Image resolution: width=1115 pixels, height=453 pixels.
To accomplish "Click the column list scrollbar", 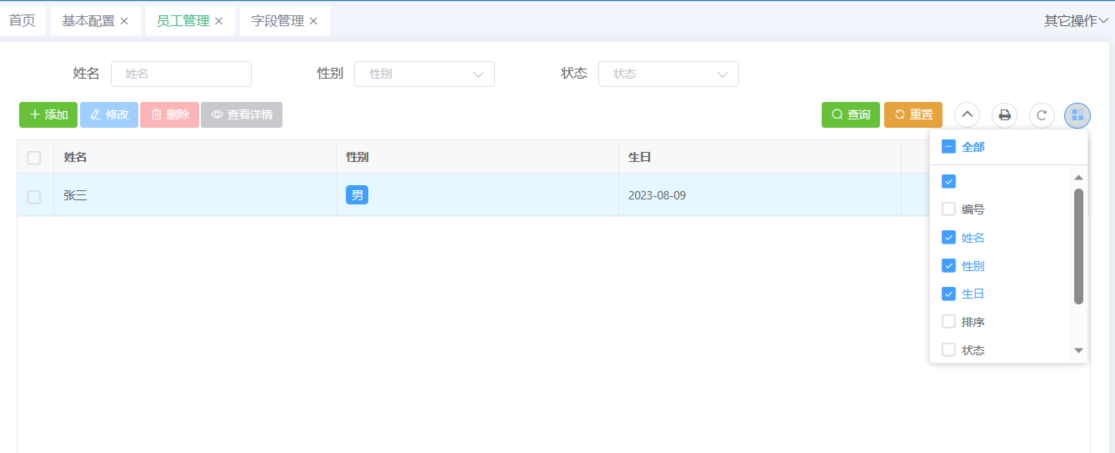I will [1078, 245].
